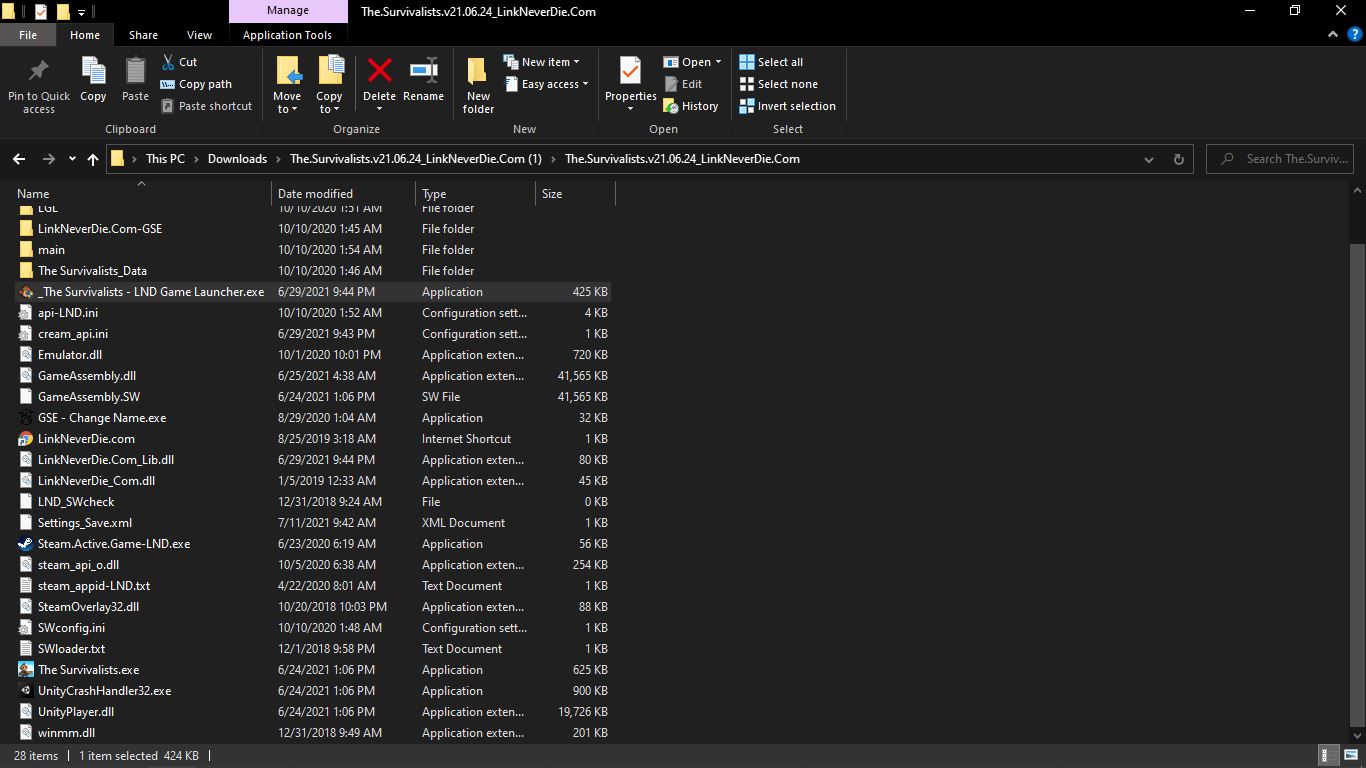Viewport: 1366px width, 768px height.
Task: Switch to large thumbnails view in status bar
Action: tap(1349, 756)
